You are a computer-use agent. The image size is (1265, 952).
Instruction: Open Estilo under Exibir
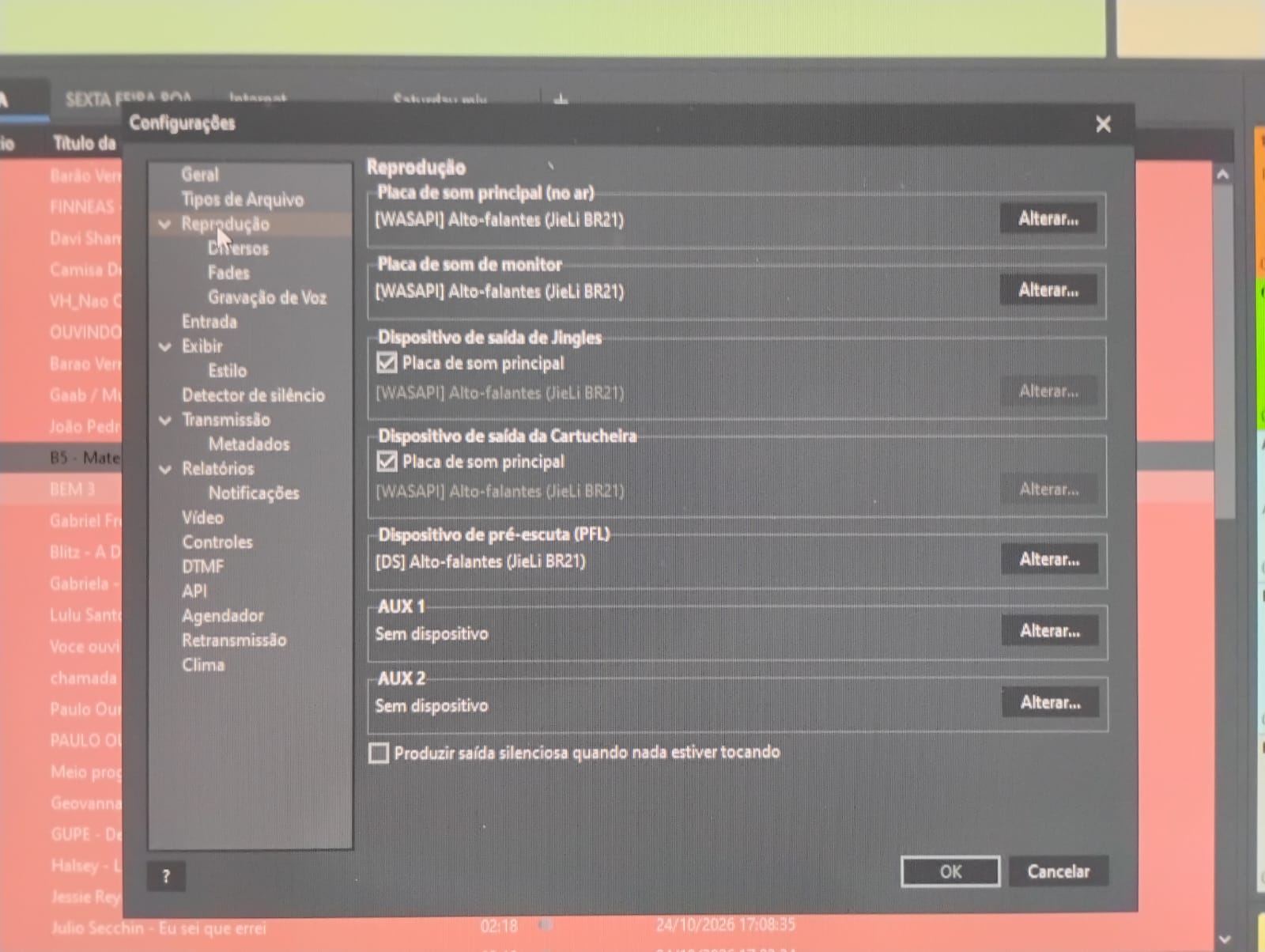coord(228,371)
